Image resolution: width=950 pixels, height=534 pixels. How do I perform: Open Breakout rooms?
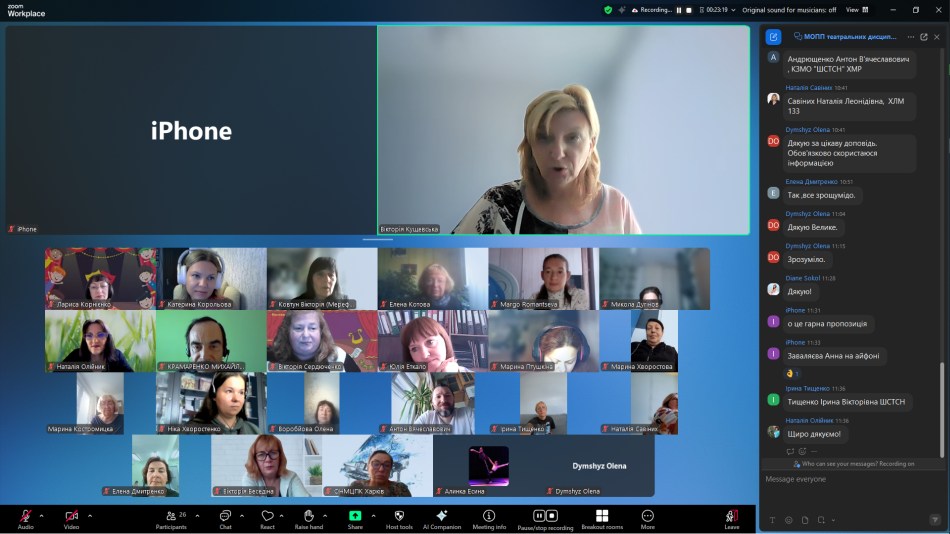pos(601,517)
